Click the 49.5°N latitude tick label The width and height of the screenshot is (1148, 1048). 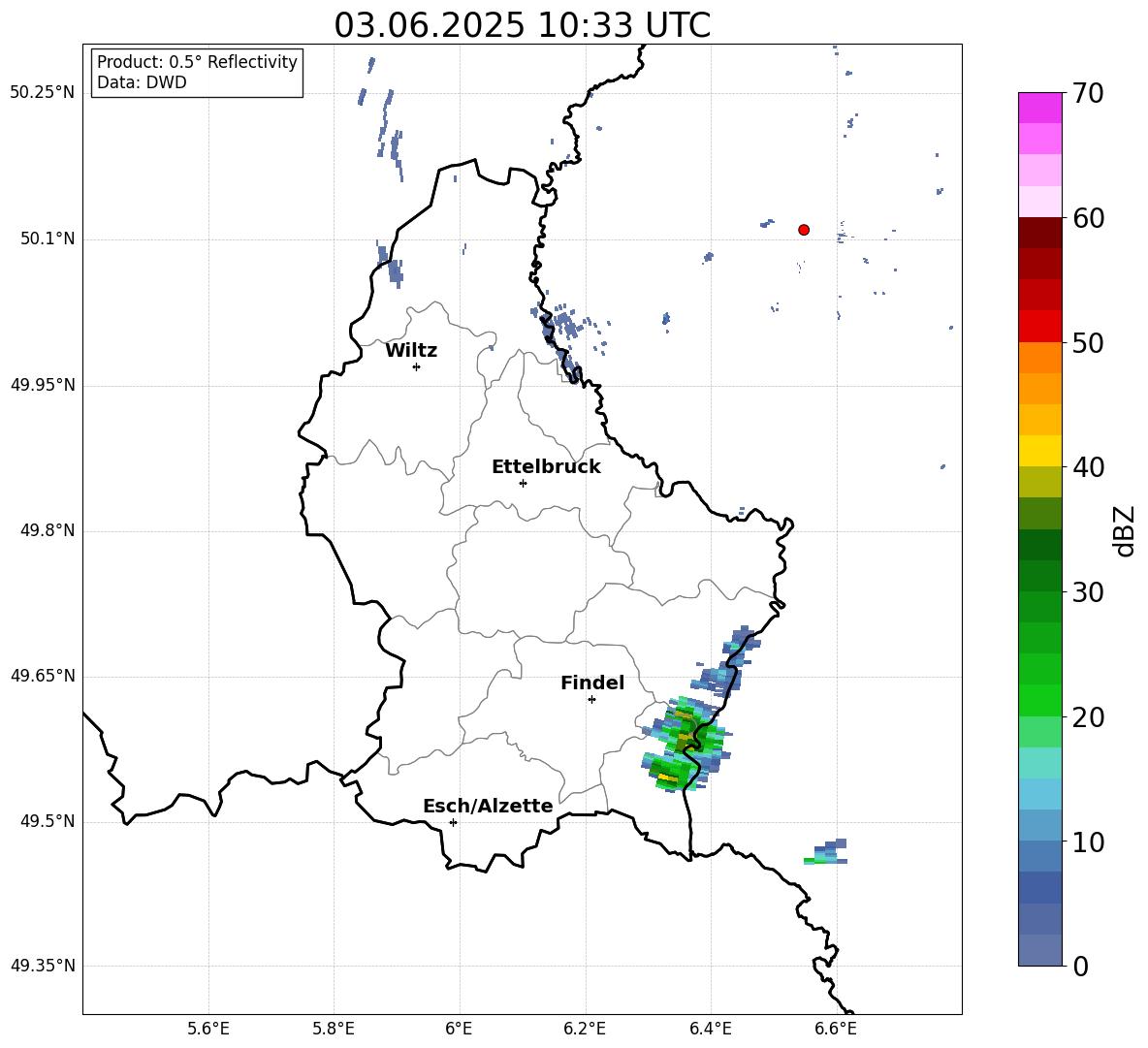(48, 822)
